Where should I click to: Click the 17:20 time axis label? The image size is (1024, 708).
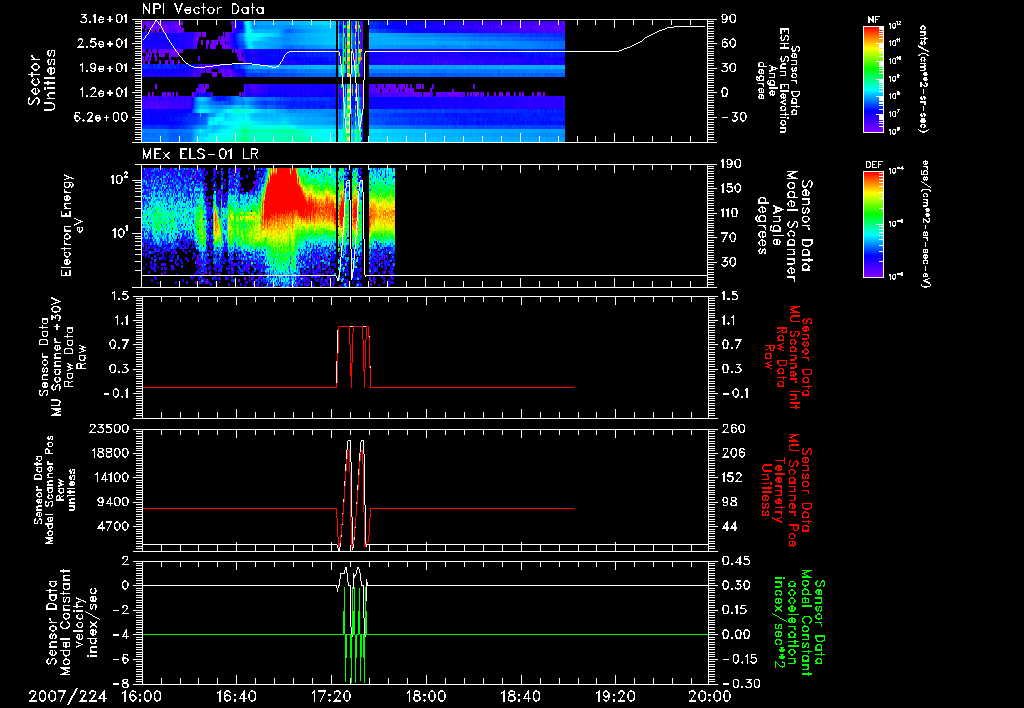pyautogui.click(x=331, y=696)
